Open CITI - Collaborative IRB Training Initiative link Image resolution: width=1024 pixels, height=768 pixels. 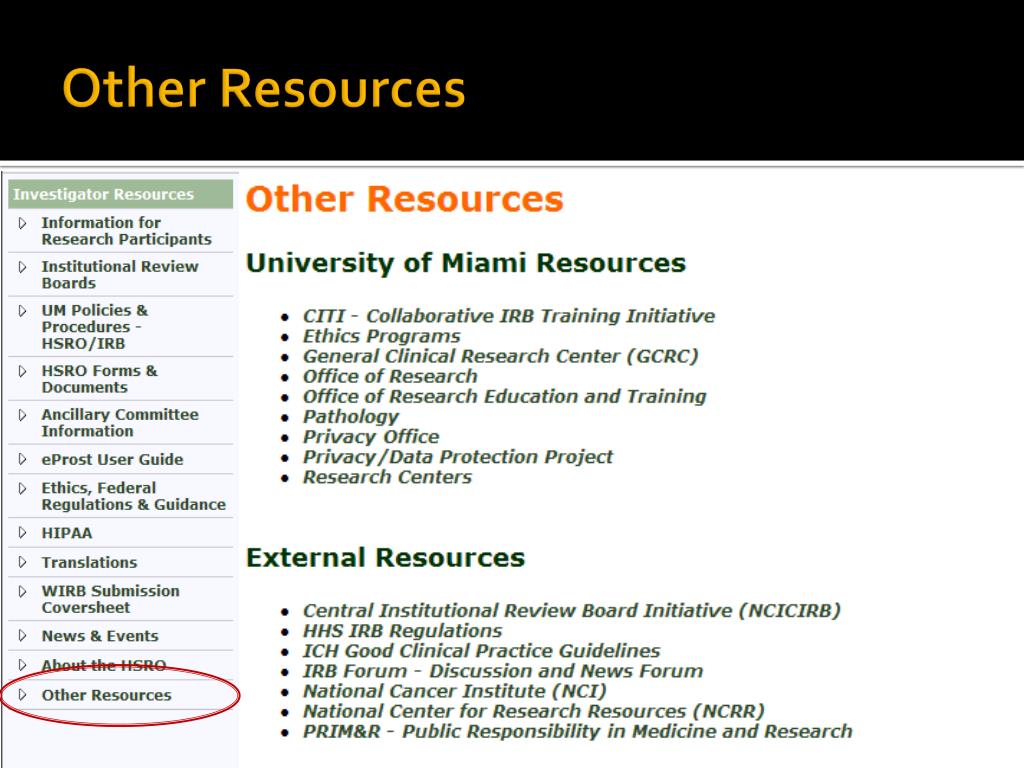coord(509,316)
